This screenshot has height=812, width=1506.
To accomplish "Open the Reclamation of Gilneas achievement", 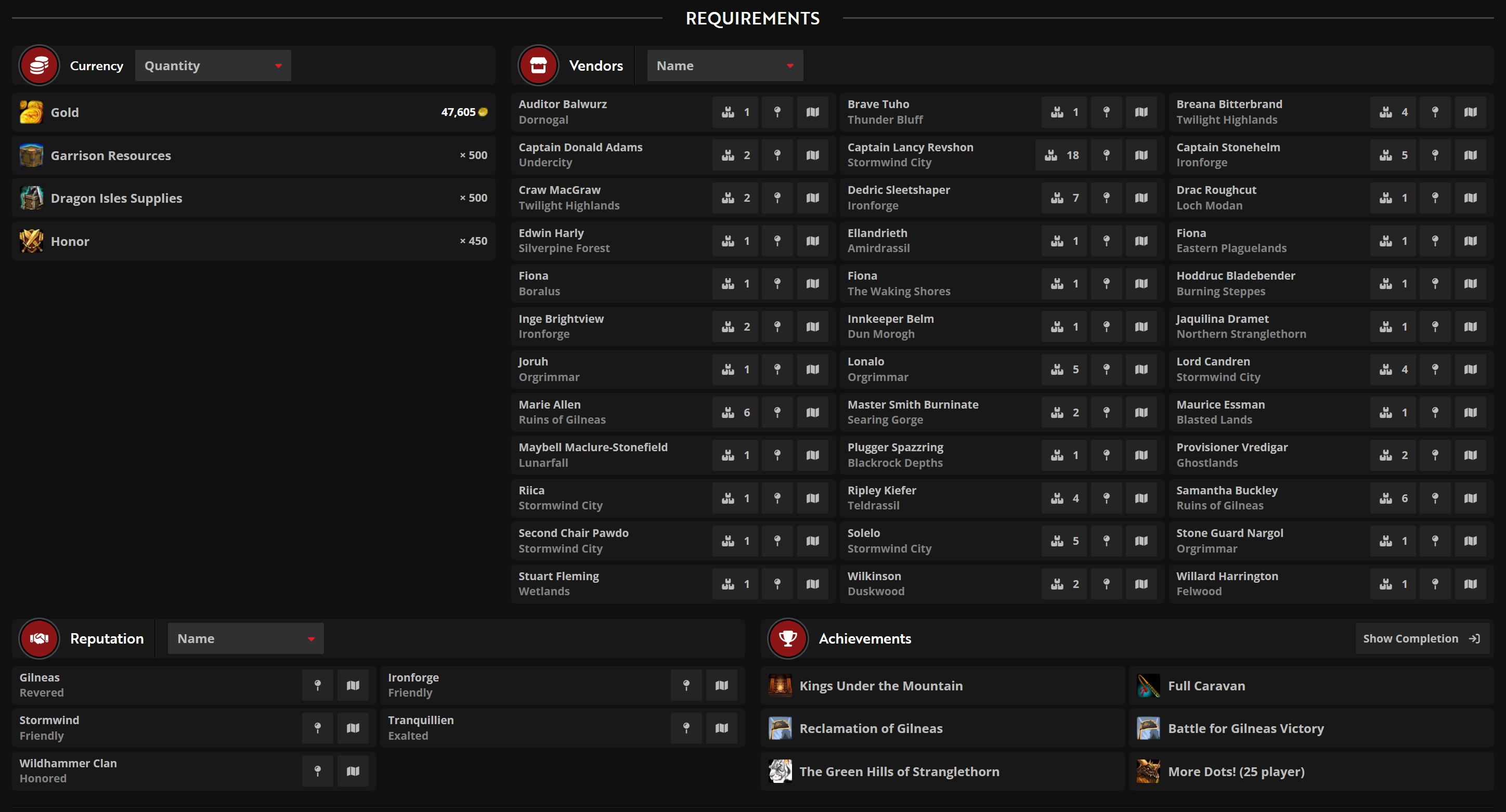I will pyautogui.click(x=871, y=728).
